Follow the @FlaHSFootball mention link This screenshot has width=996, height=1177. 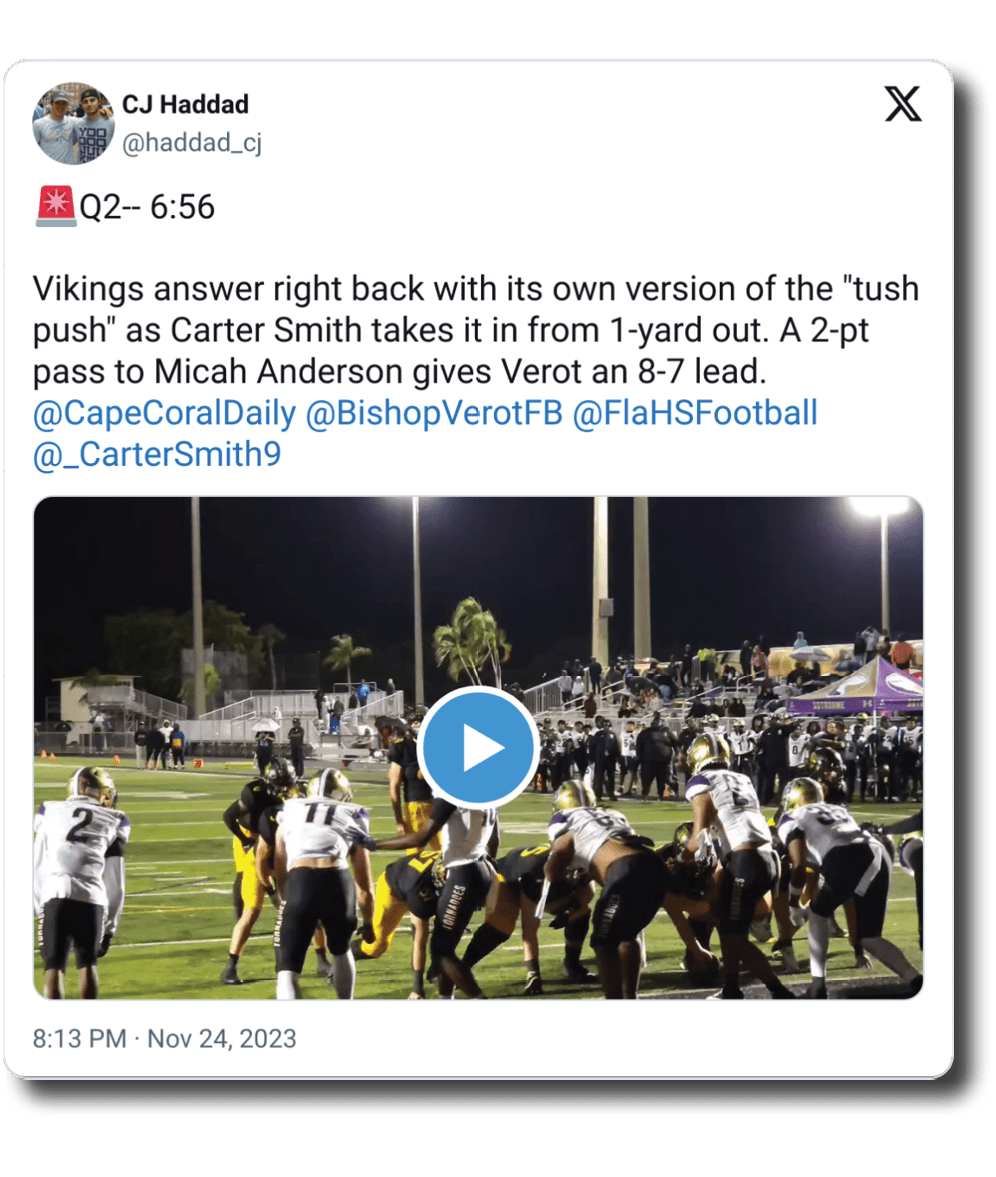695,413
